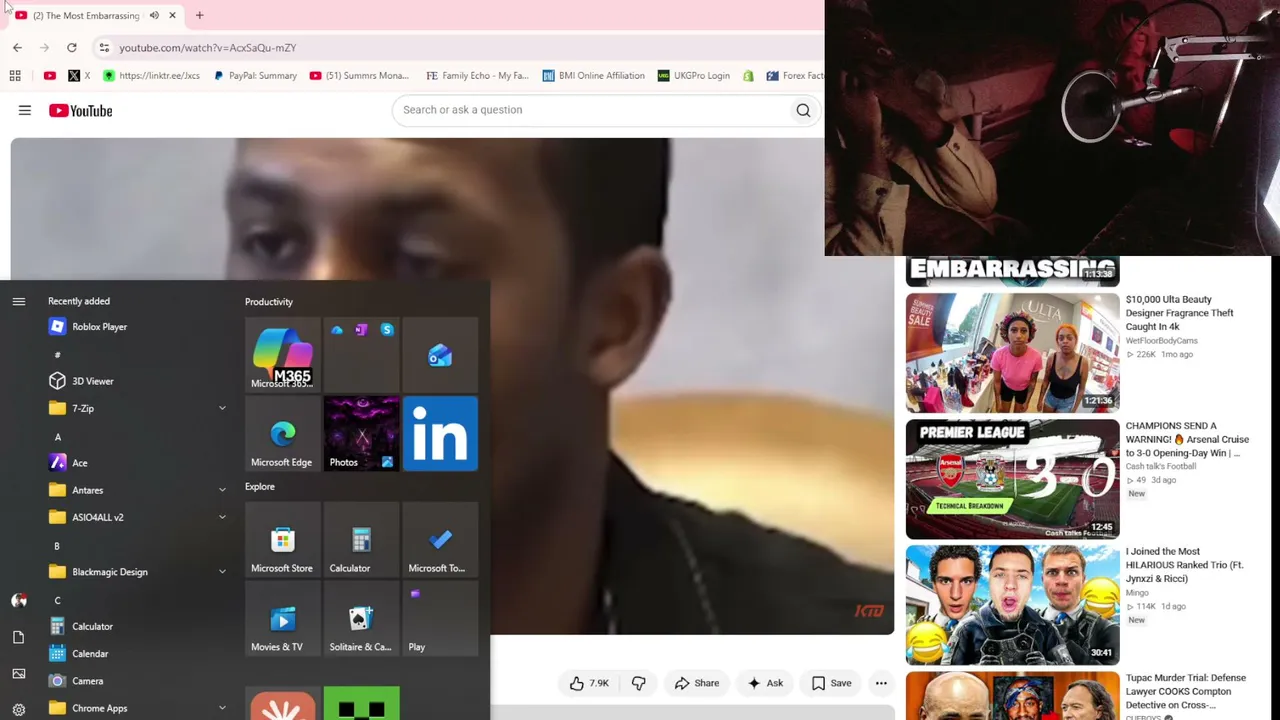Open the Pictures shortcut in Start sidebar

pyautogui.click(x=18, y=673)
